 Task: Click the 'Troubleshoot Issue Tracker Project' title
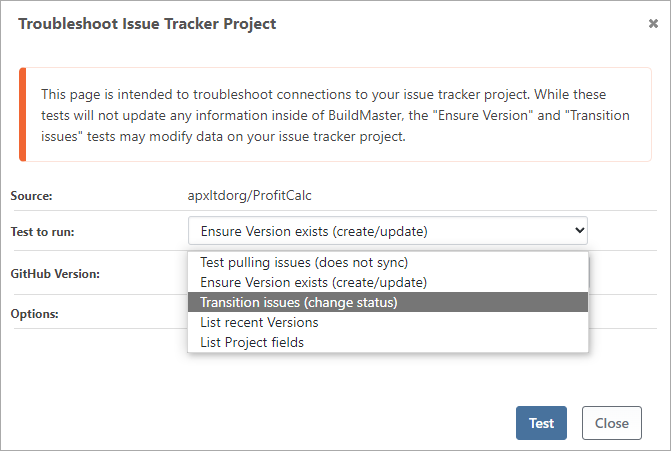click(148, 23)
